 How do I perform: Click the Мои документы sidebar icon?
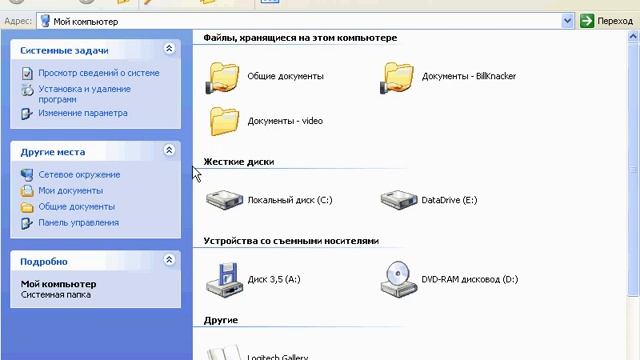point(27,191)
